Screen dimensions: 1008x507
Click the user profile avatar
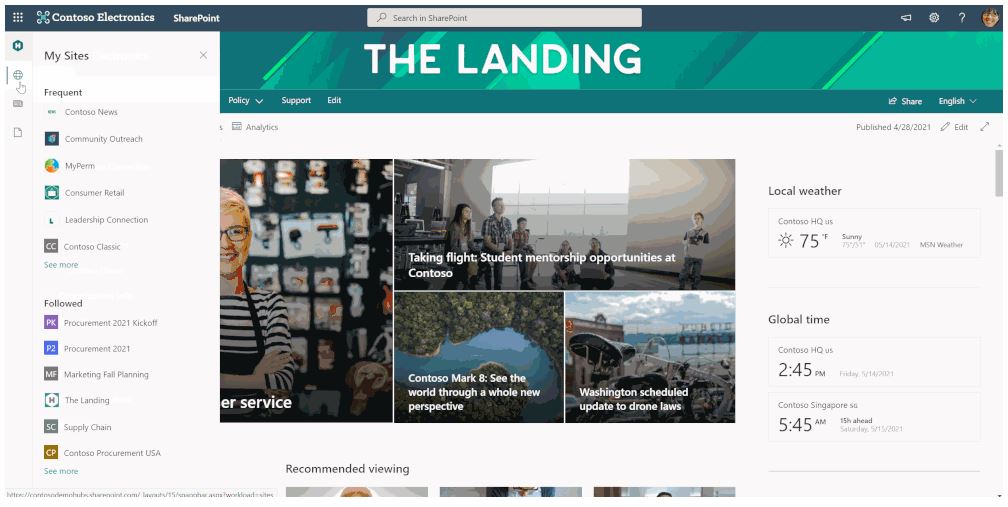coord(990,18)
